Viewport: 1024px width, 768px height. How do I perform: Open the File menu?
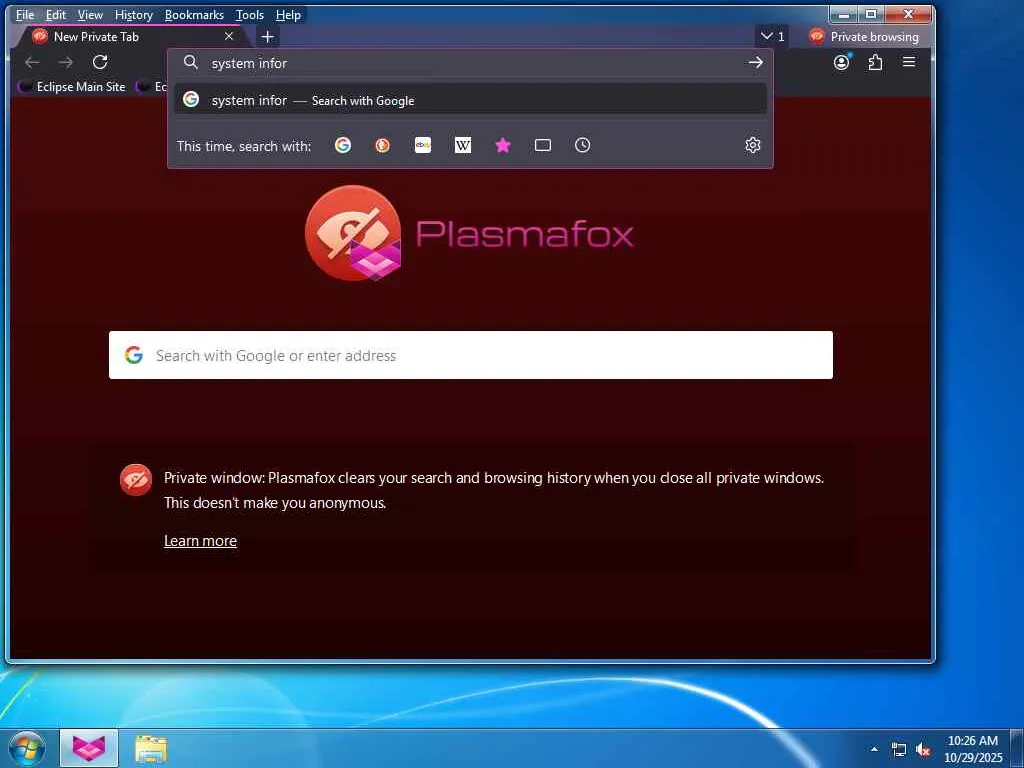point(25,14)
